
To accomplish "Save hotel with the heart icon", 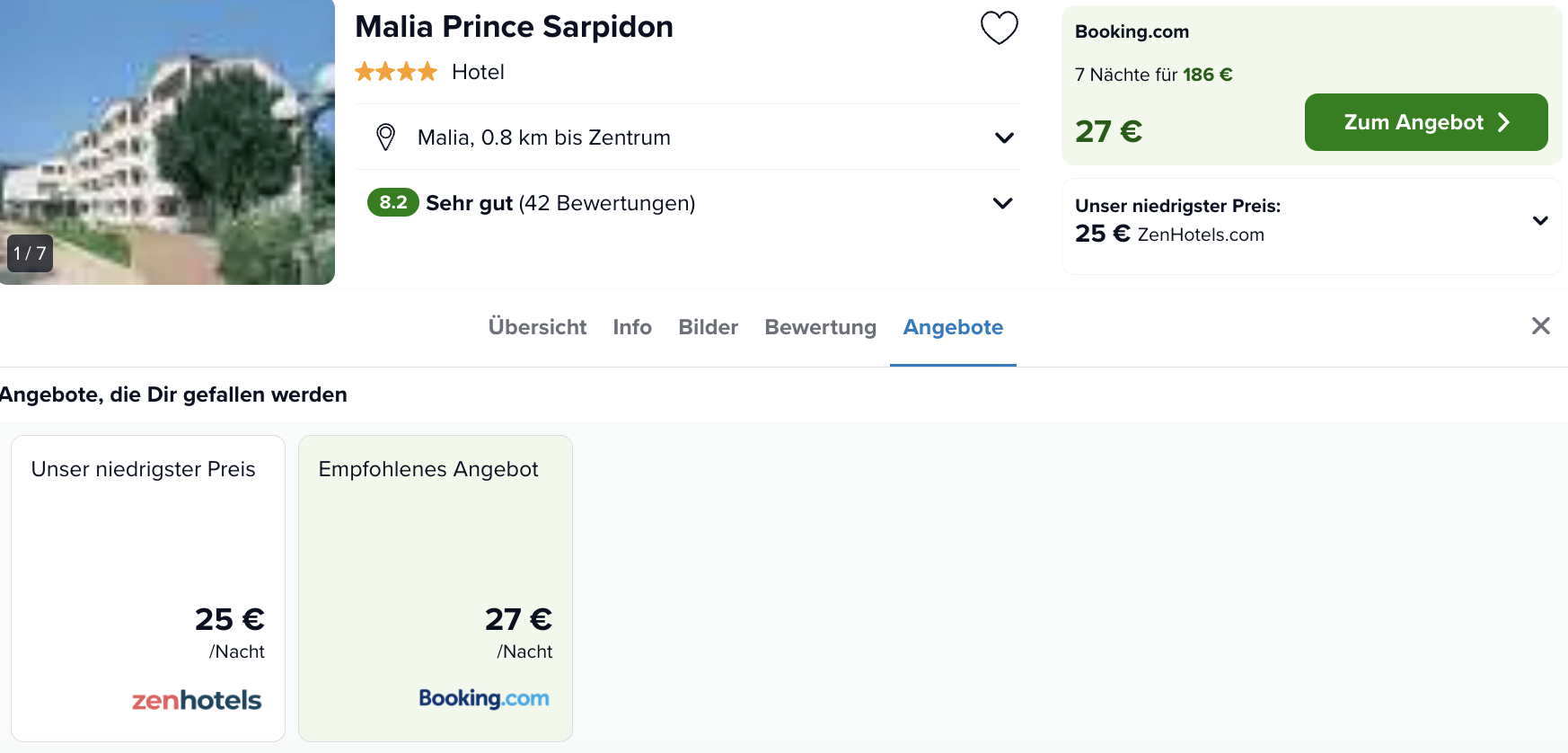I will point(999,28).
